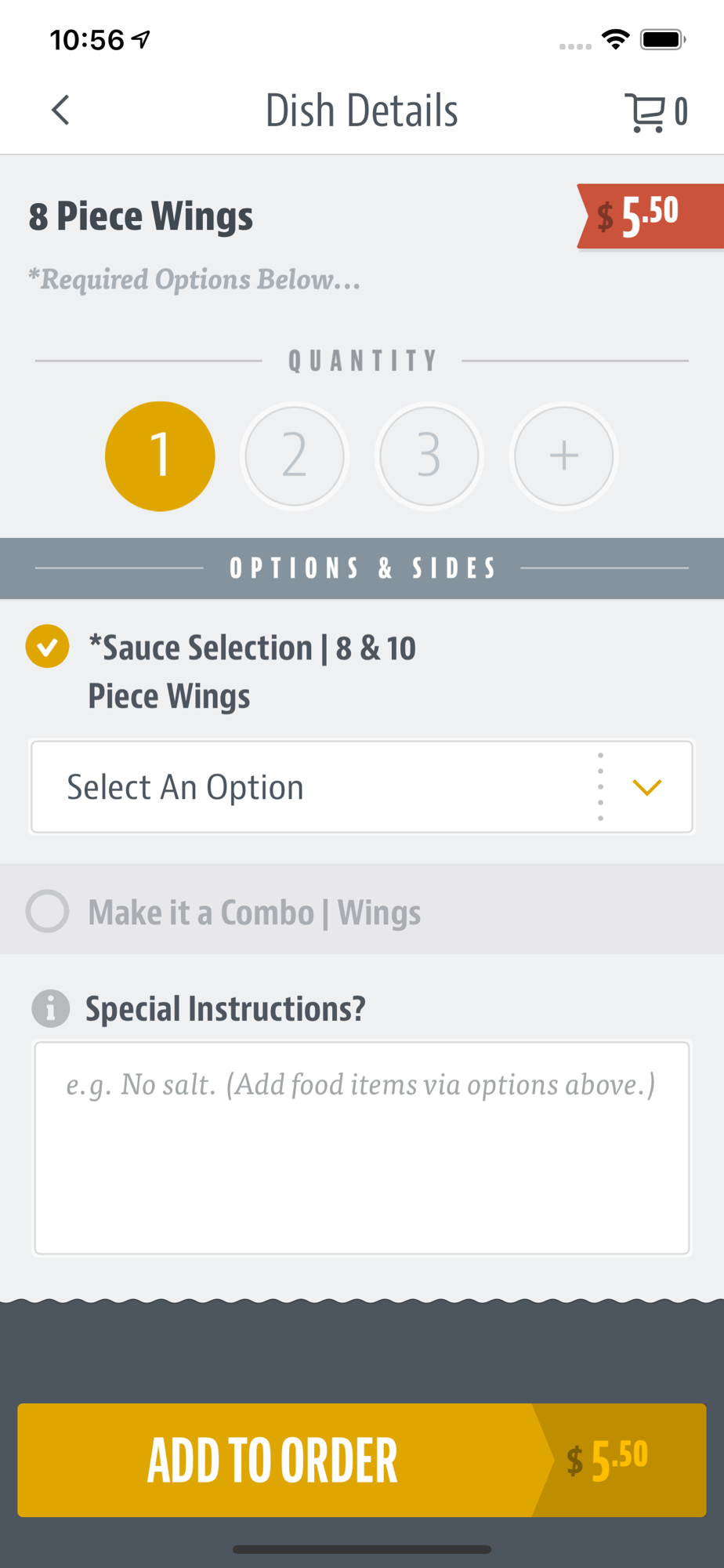Tap the battery status icon
Screen dimensions: 724x1568
(x=663, y=39)
